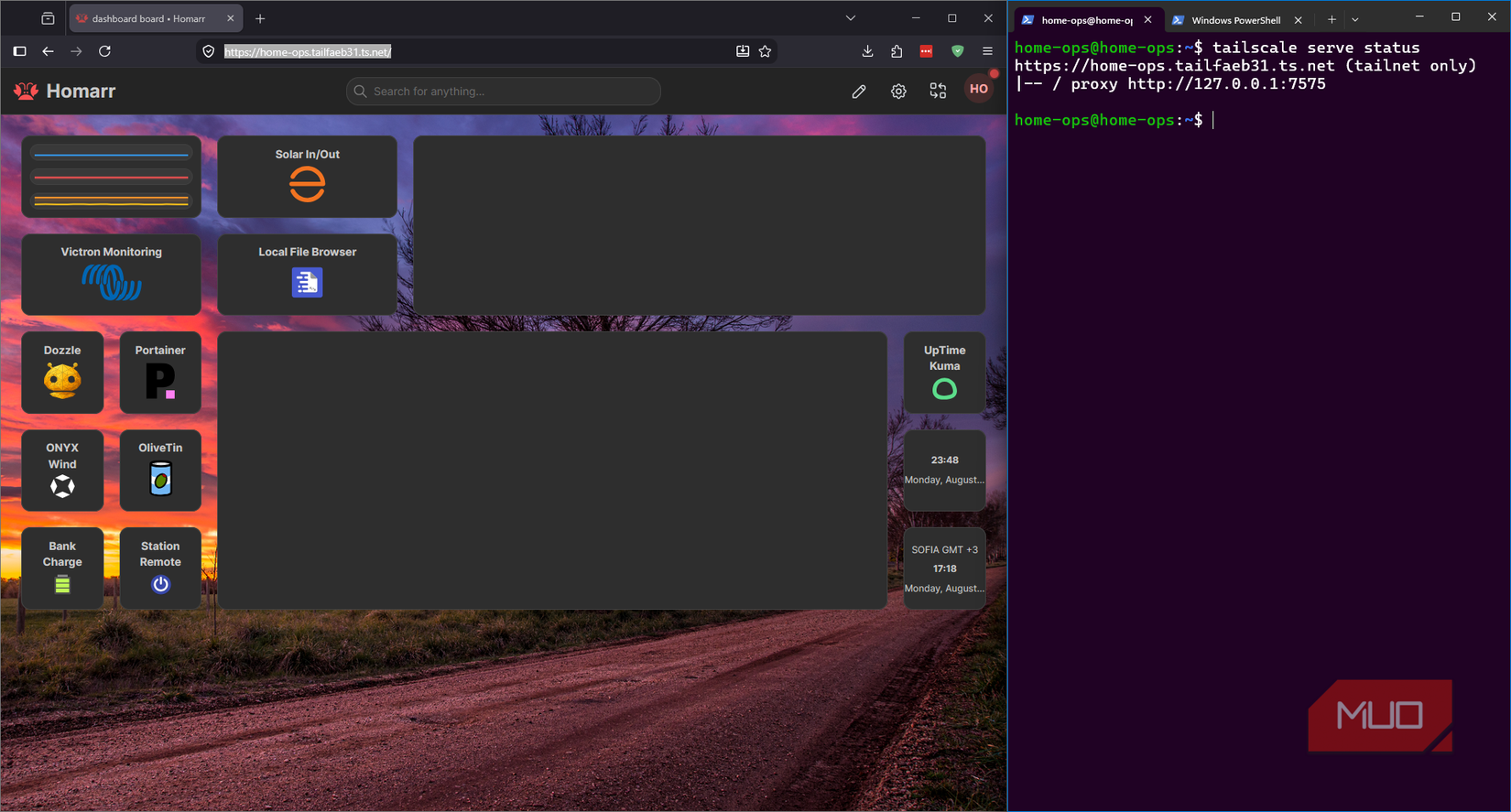Image resolution: width=1511 pixels, height=812 pixels.
Task: Open the Station Remote tile
Action: 160,568
